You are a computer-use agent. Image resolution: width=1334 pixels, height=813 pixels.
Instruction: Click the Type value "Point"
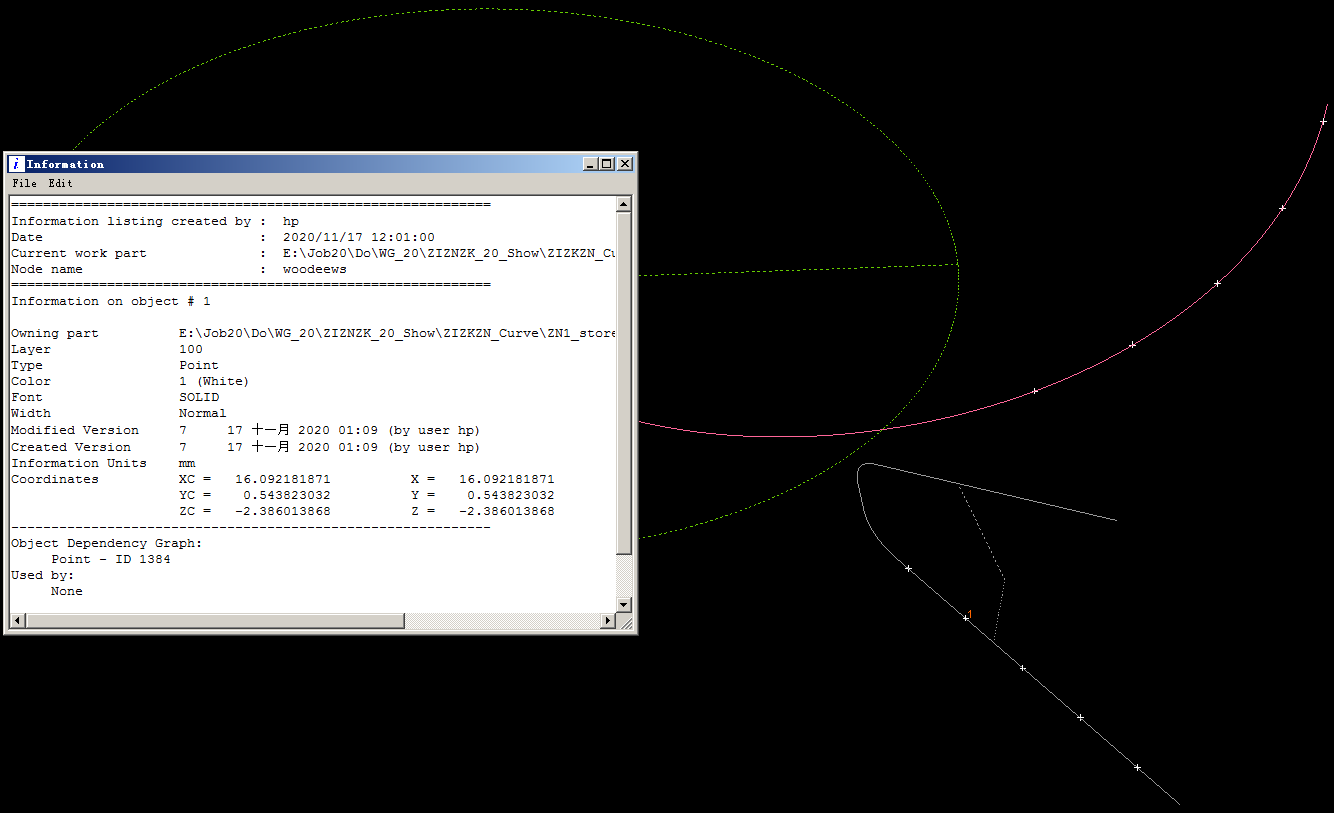point(199,365)
